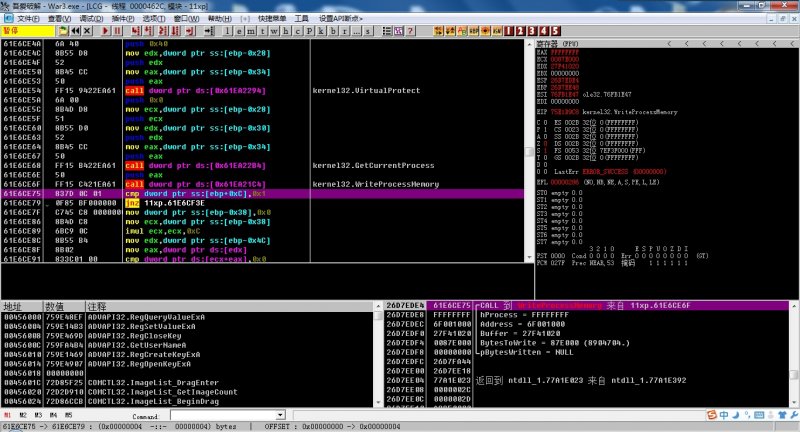Select the jnz 11xp.61E6CF3E instruction line
The image size is (800, 432).
coord(262,203)
